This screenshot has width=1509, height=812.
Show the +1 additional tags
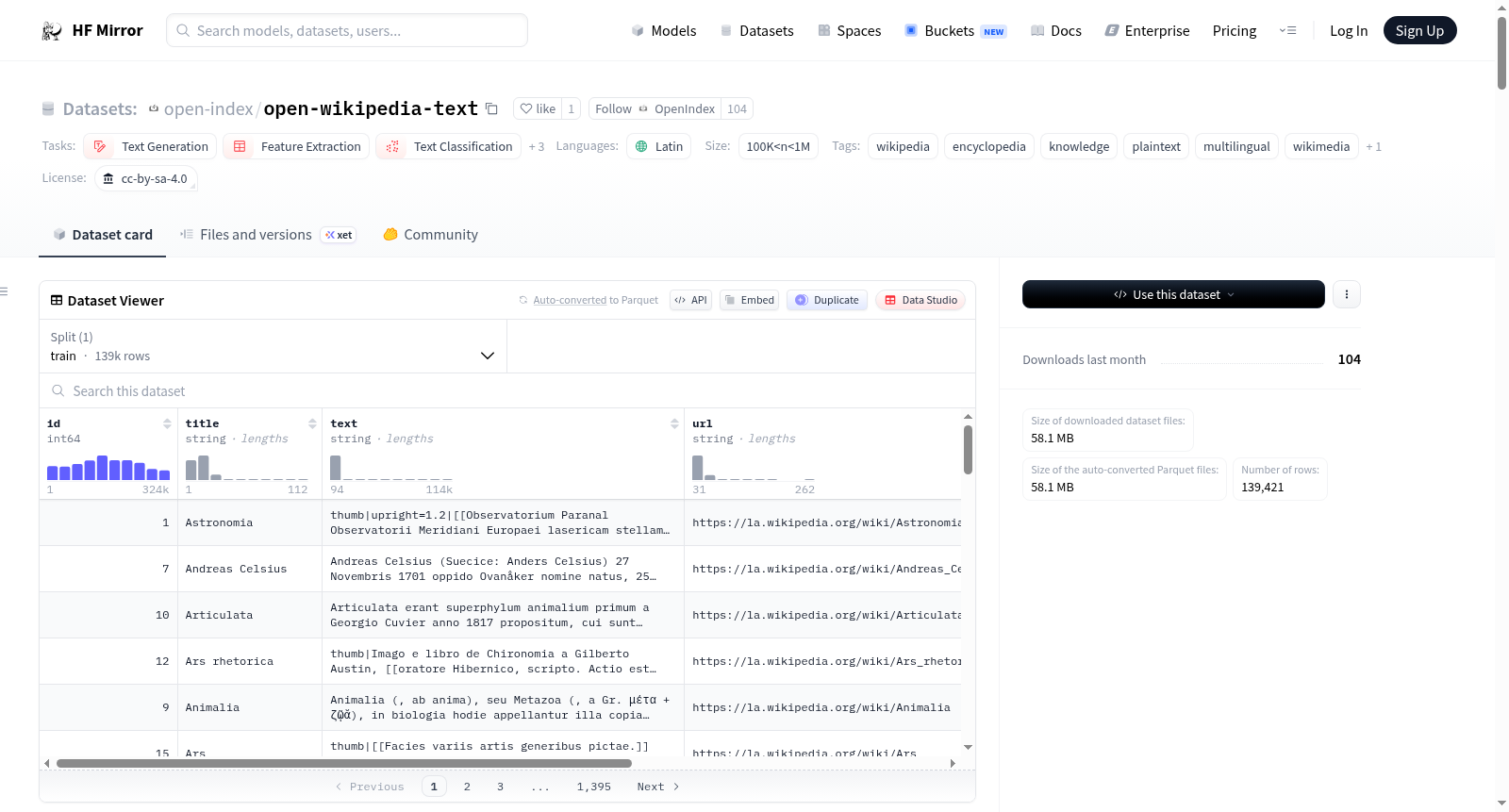click(x=1373, y=147)
